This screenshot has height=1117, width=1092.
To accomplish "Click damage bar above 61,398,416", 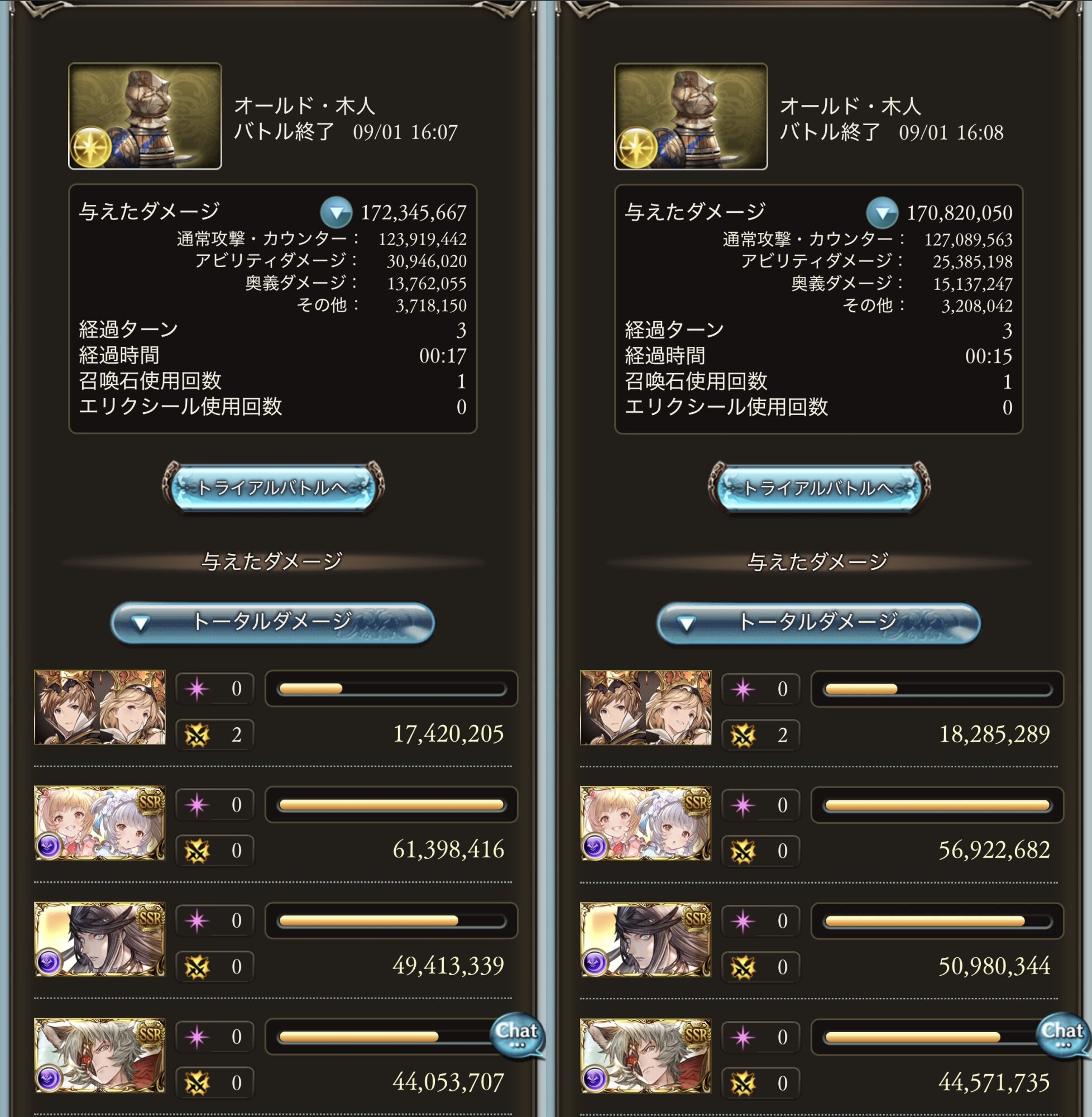I will click(391, 805).
